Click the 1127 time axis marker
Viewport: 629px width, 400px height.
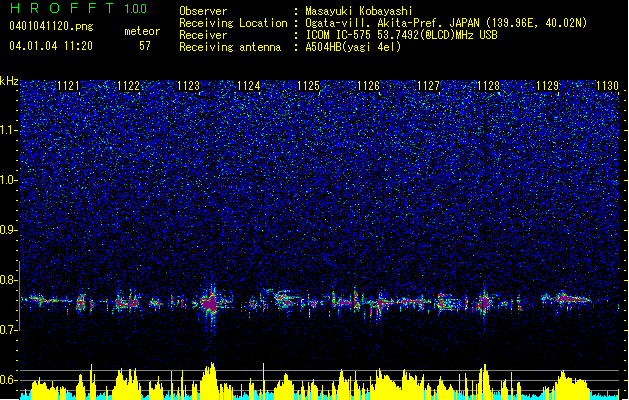tap(428, 86)
